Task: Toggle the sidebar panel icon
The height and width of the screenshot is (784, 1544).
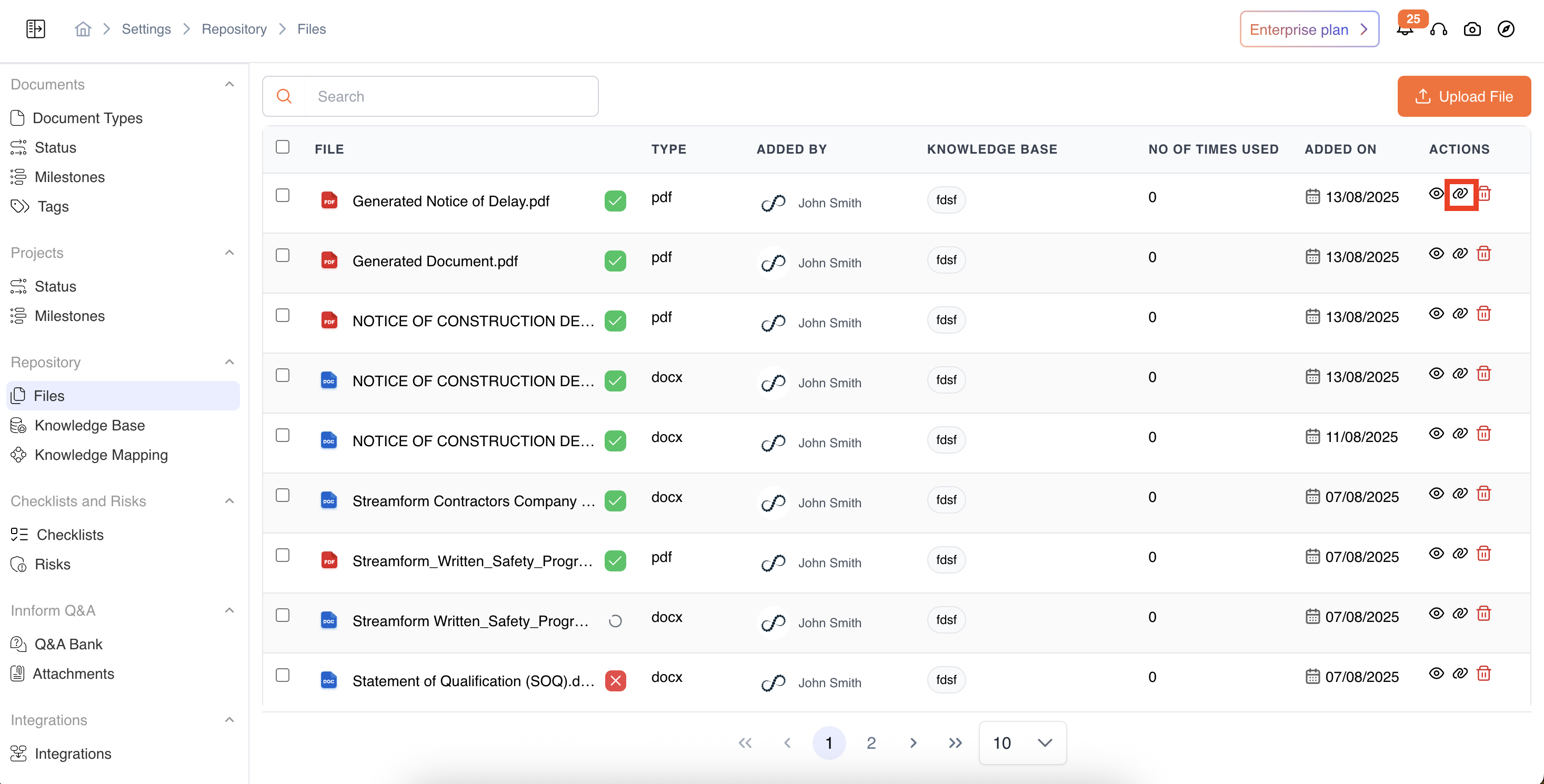Action: [x=36, y=29]
